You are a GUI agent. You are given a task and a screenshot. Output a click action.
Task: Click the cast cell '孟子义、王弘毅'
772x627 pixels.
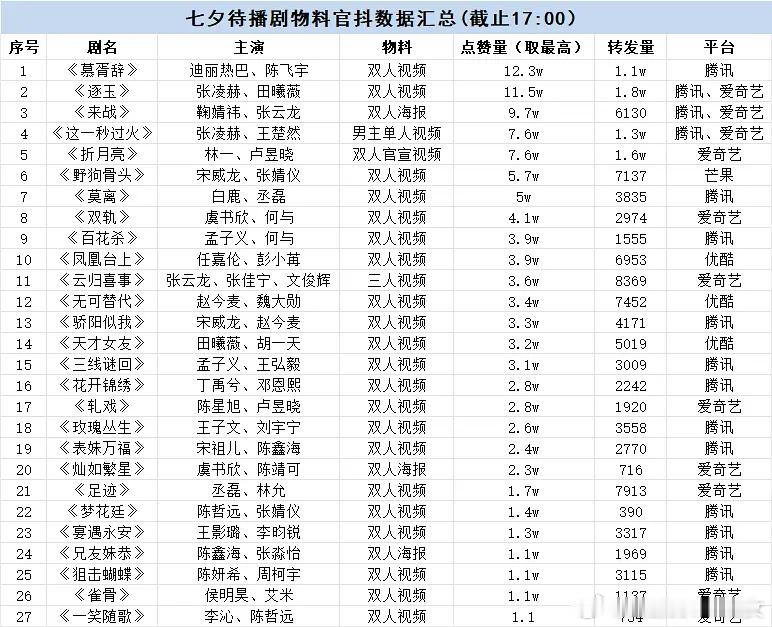249,364
